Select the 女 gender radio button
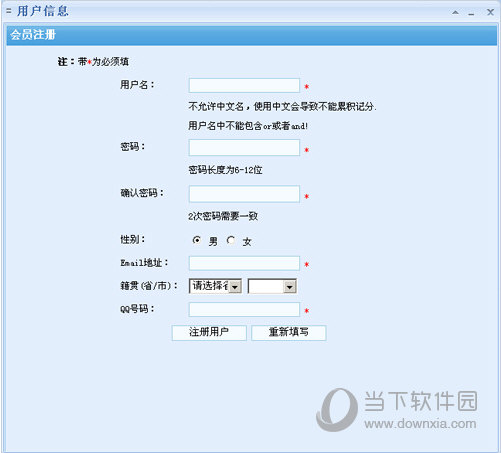 [x=231, y=240]
